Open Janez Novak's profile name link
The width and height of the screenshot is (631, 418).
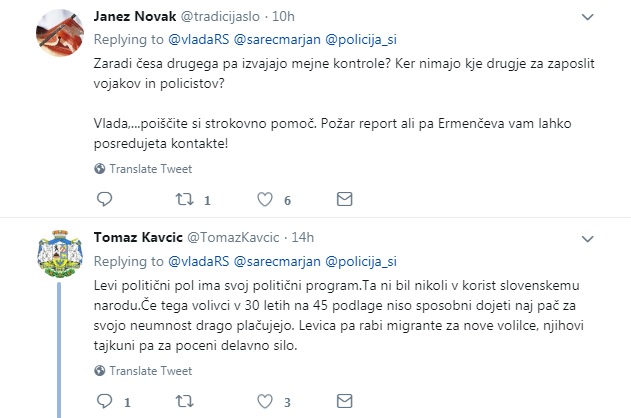(x=131, y=17)
